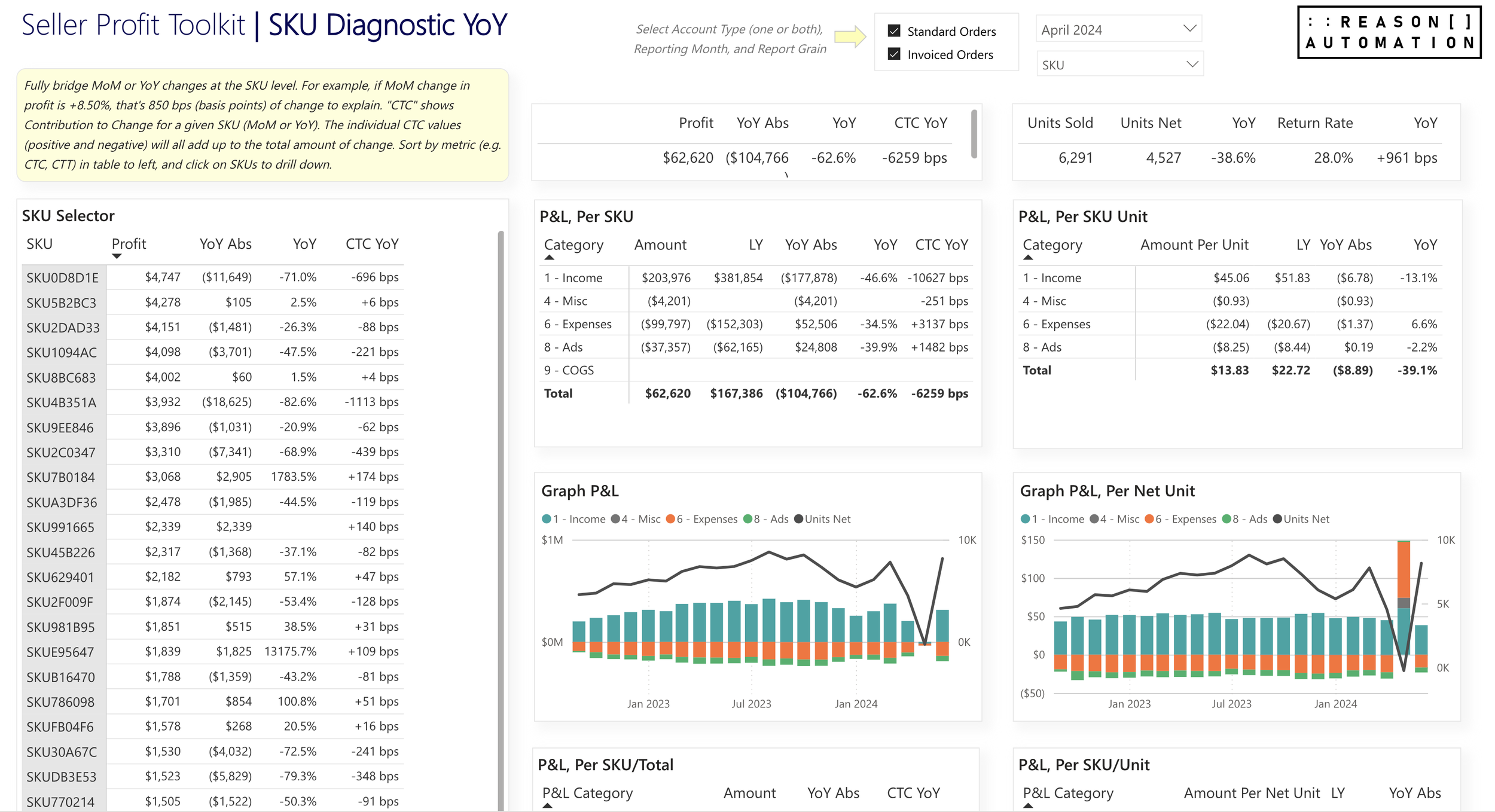Image resolution: width=1495 pixels, height=812 pixels.
Task: Sort the SKU Selector by the CTC YoY column
Action: point(371,244)
